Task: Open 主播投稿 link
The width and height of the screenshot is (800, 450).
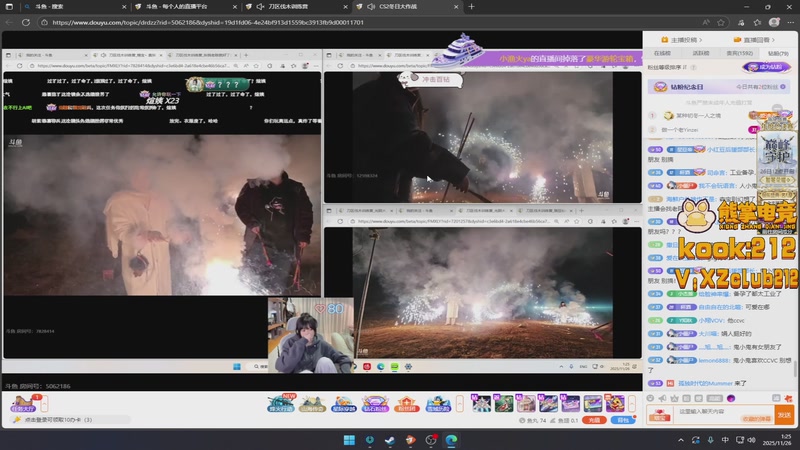Action: (682, 40)
